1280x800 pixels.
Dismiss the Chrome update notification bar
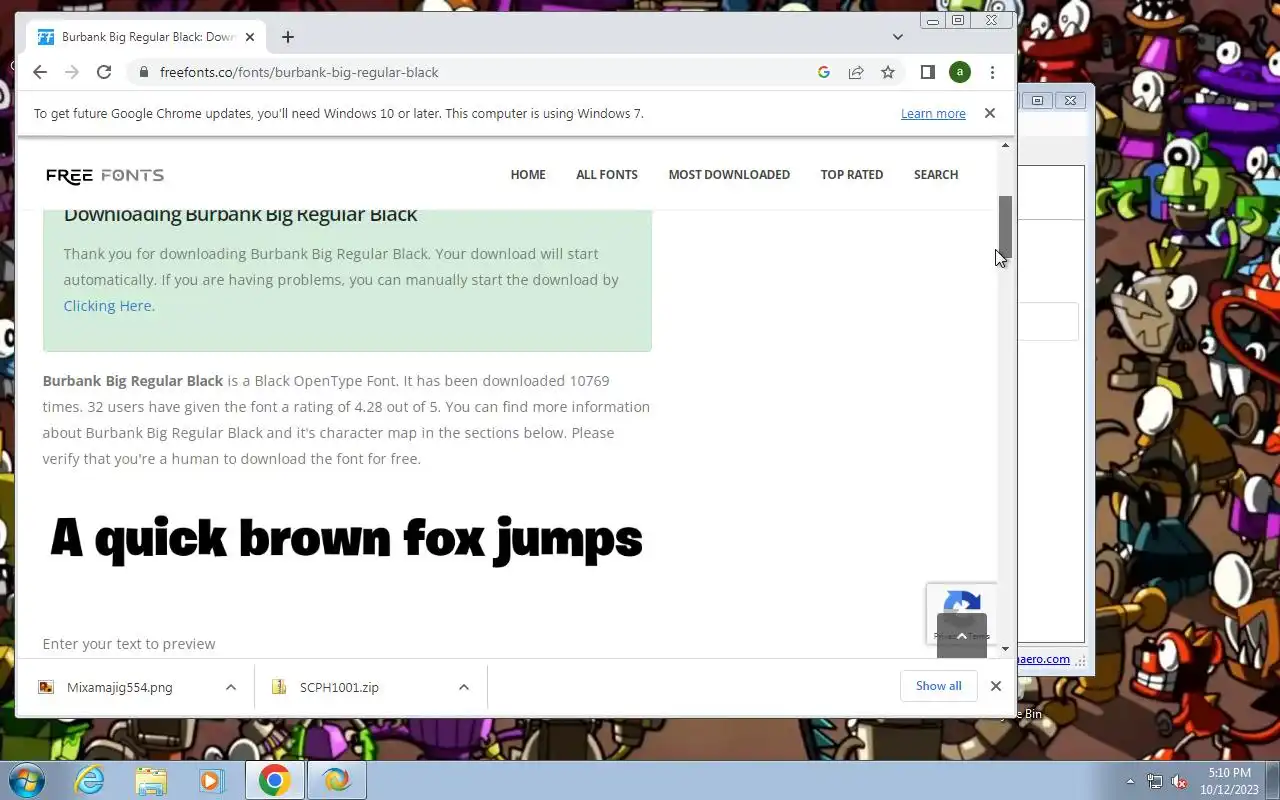[990, 113]
